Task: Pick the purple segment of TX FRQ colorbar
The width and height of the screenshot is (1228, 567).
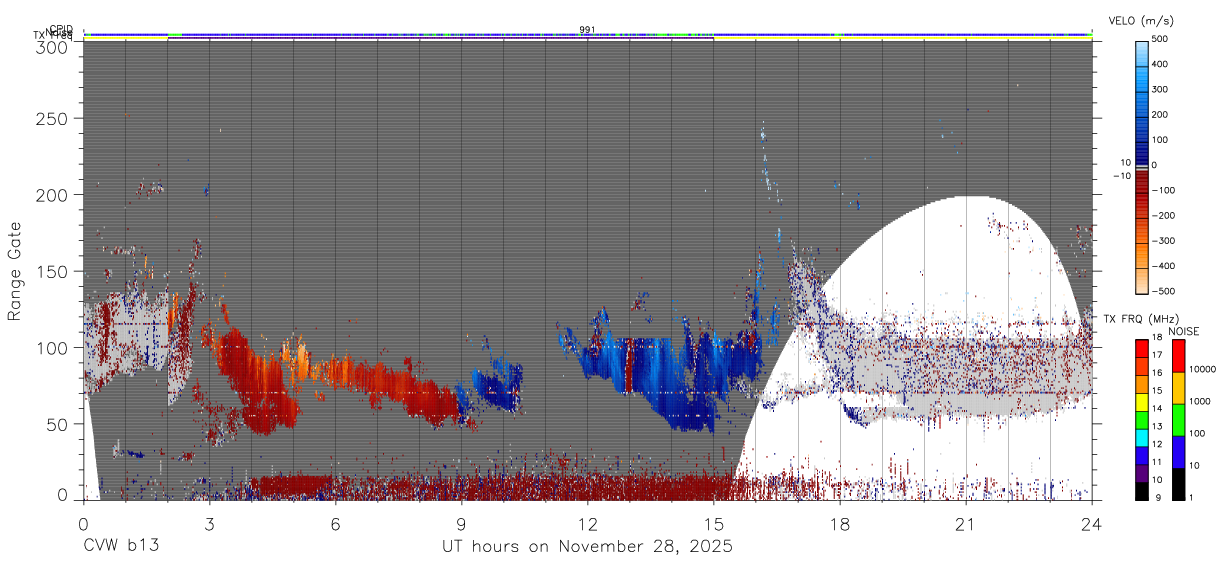Action: 1142,474
